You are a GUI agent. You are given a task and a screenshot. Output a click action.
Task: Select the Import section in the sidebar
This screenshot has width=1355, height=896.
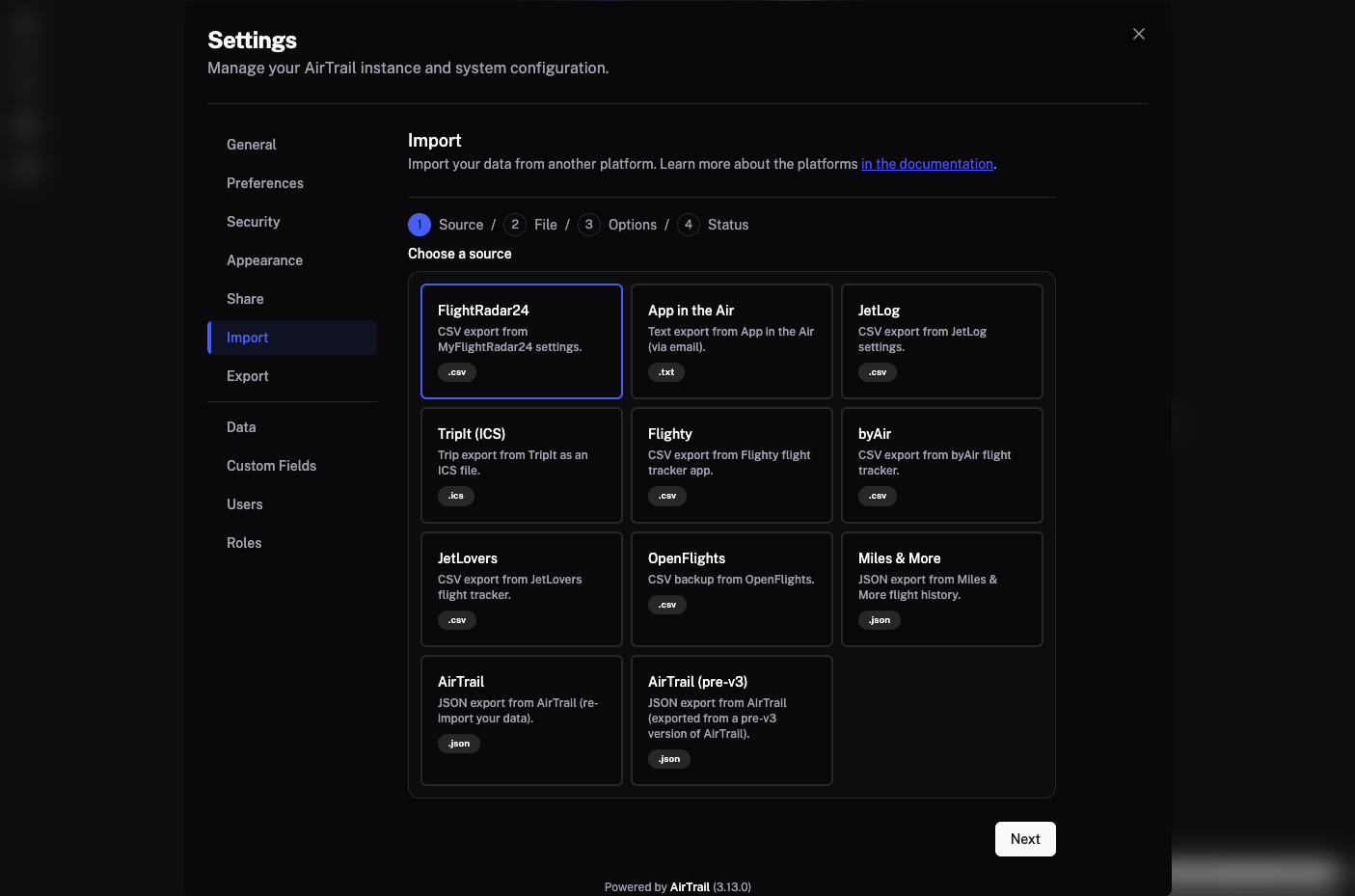(292, 338)
